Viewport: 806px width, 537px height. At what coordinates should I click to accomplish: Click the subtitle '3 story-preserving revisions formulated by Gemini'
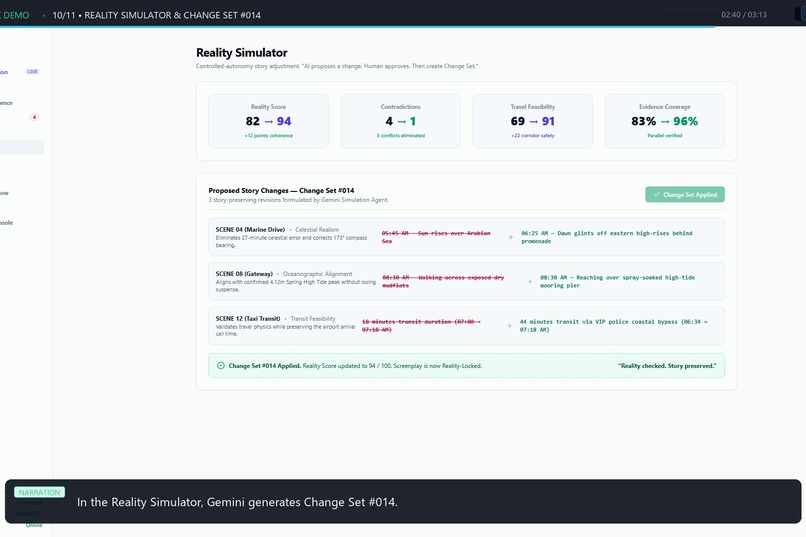tap(298, 200)
